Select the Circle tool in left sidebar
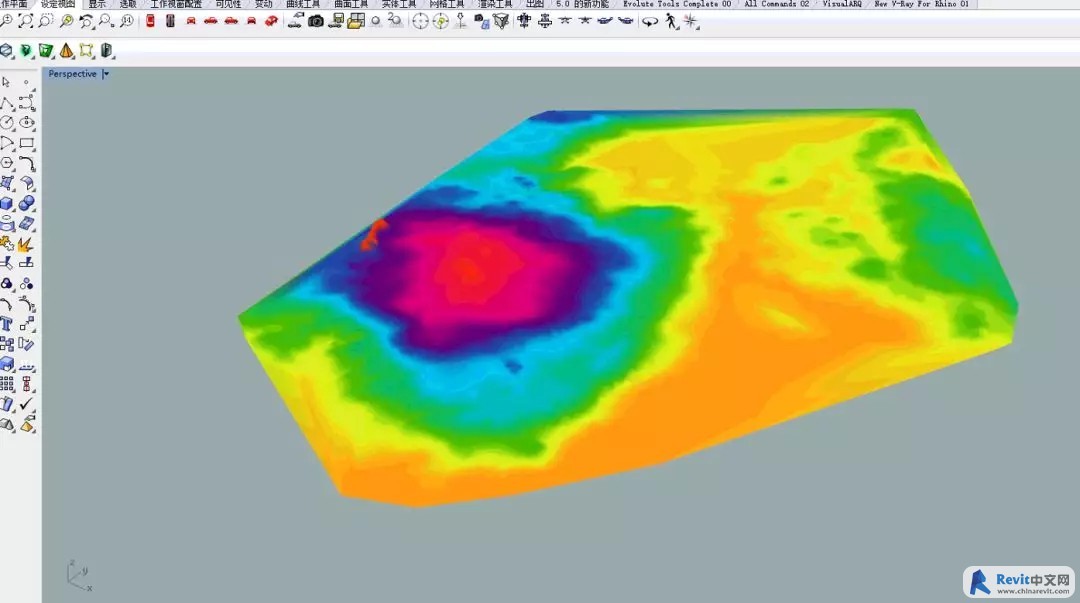Screen dimensions: 1080x603 [7, 123]
